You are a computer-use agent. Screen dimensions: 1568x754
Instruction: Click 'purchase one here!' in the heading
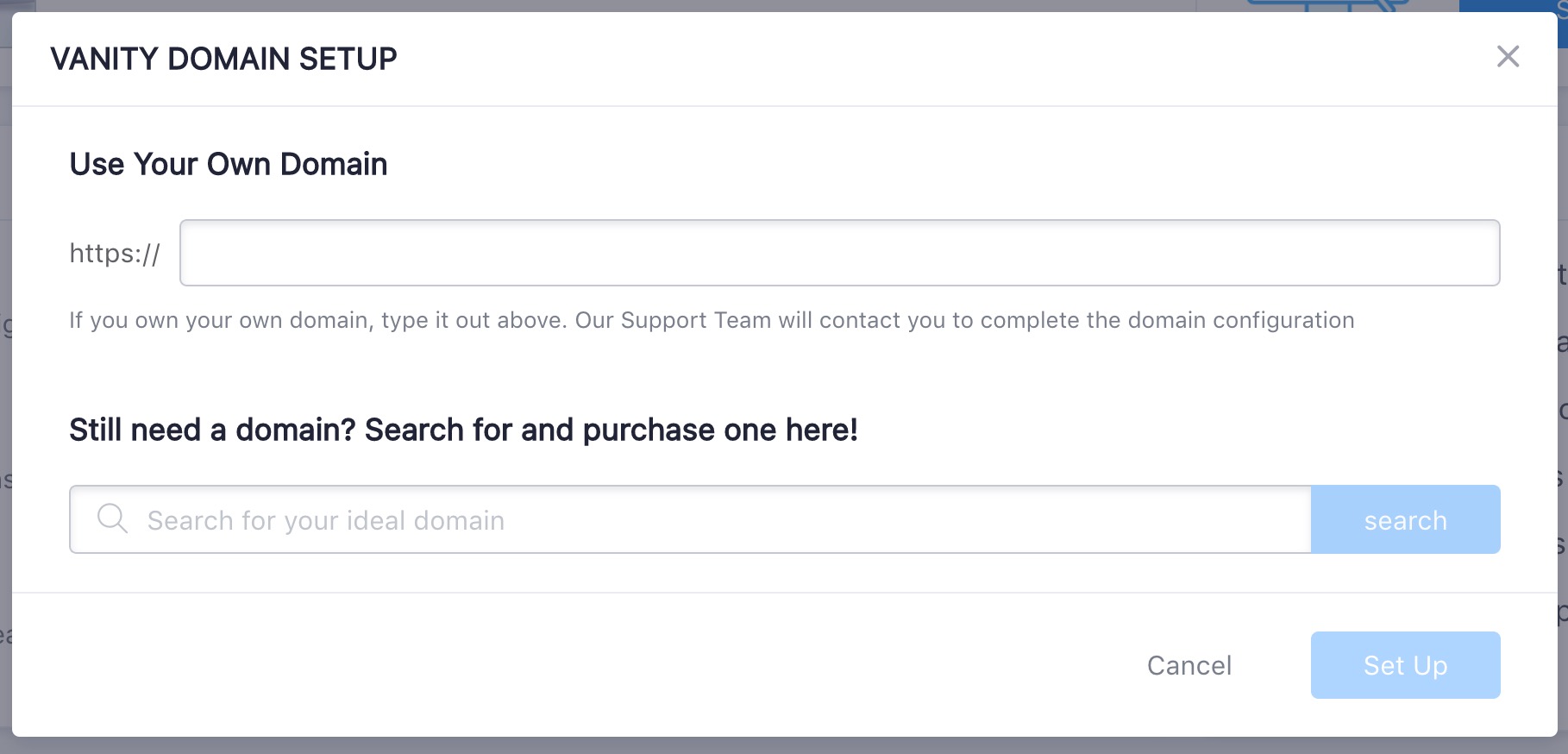coord(720,430)
